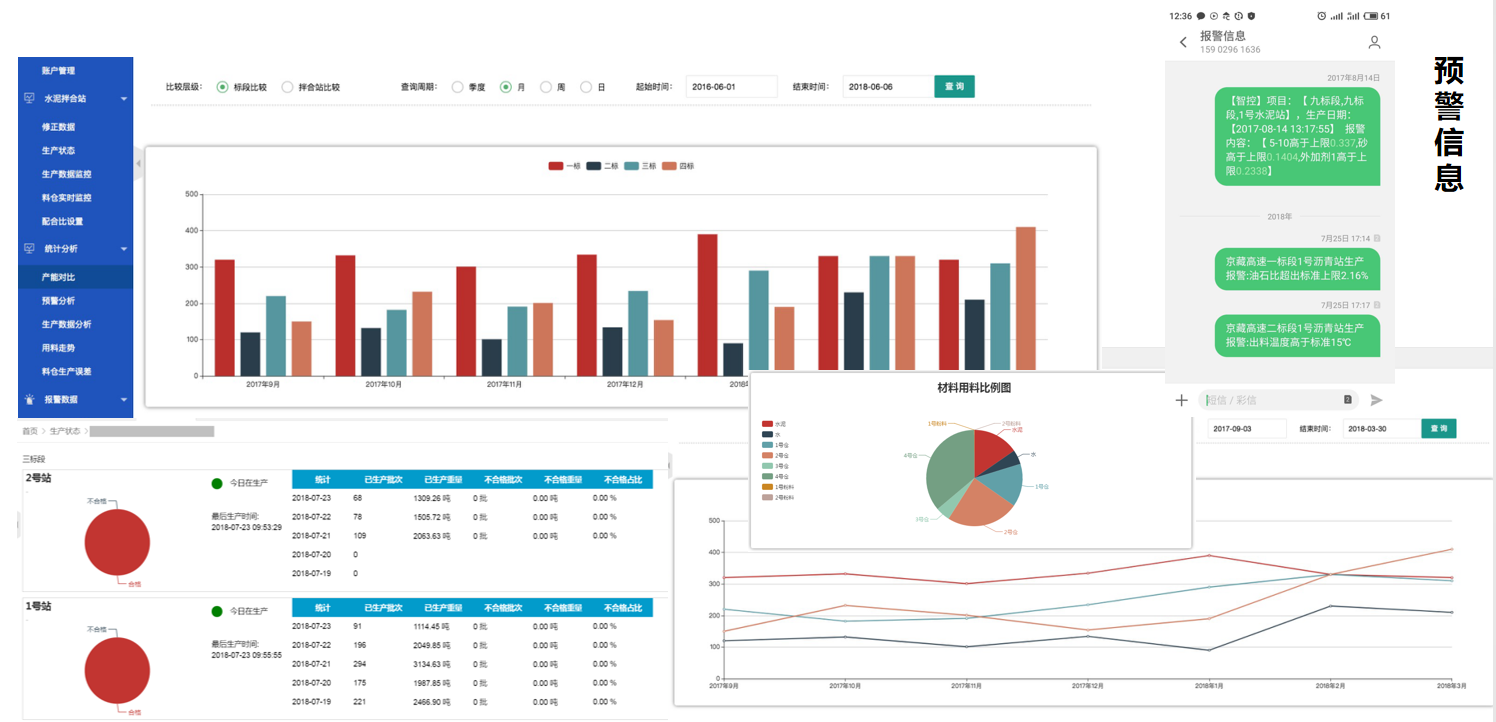1496x722 pixels.
Task: Toggle the 一标 red legend swatch
Action: (x=556, y=166)
